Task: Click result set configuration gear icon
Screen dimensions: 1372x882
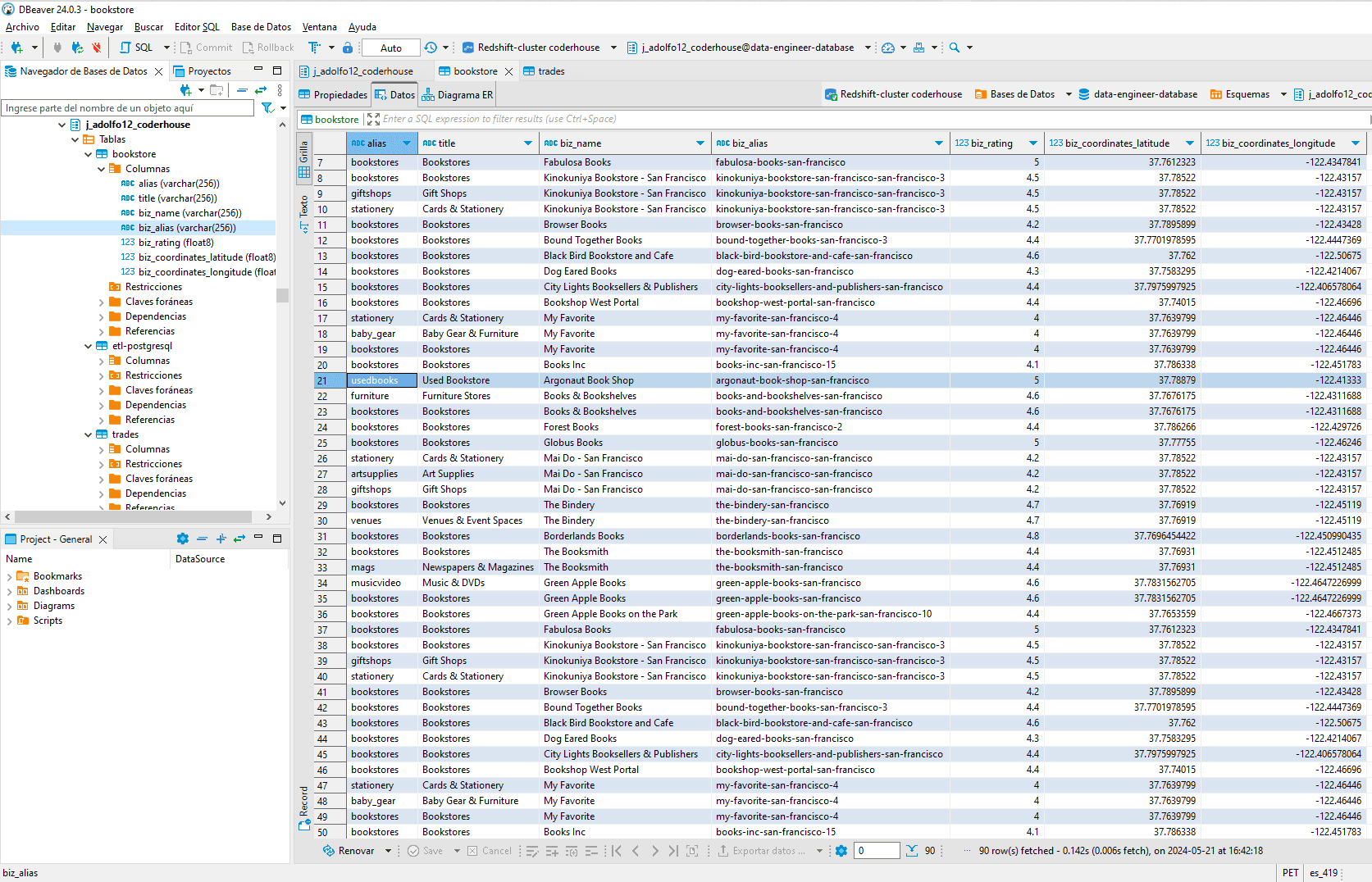Action: click(841, 851)
